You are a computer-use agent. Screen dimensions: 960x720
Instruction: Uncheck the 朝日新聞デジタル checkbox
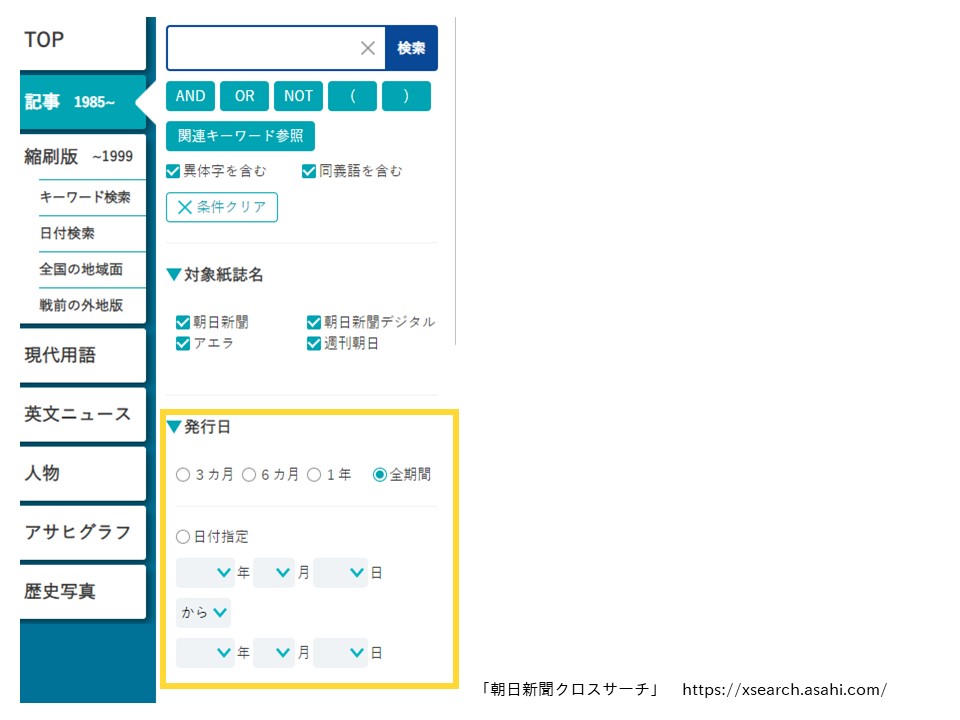313,322
